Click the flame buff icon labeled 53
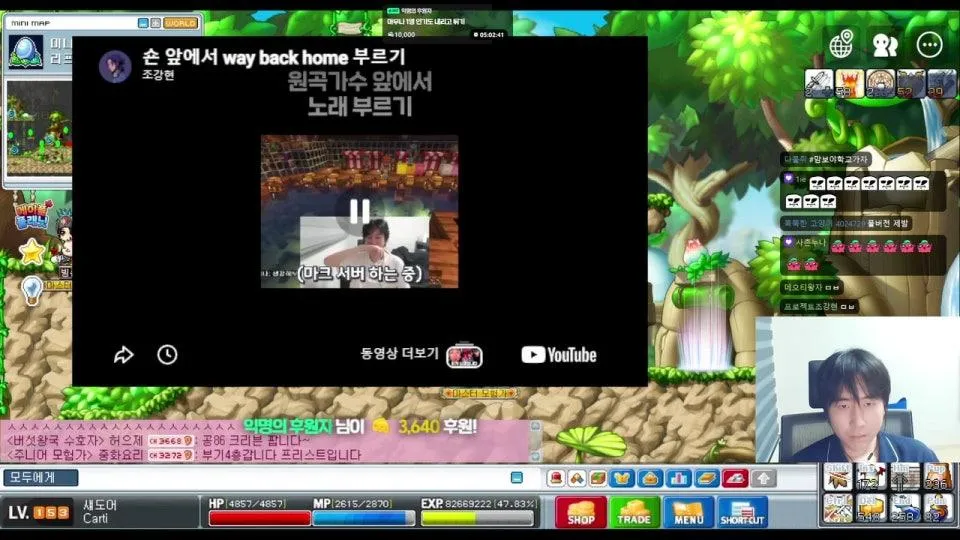The image size is (960, 540). pyautogui.click(x=849, y=83)
